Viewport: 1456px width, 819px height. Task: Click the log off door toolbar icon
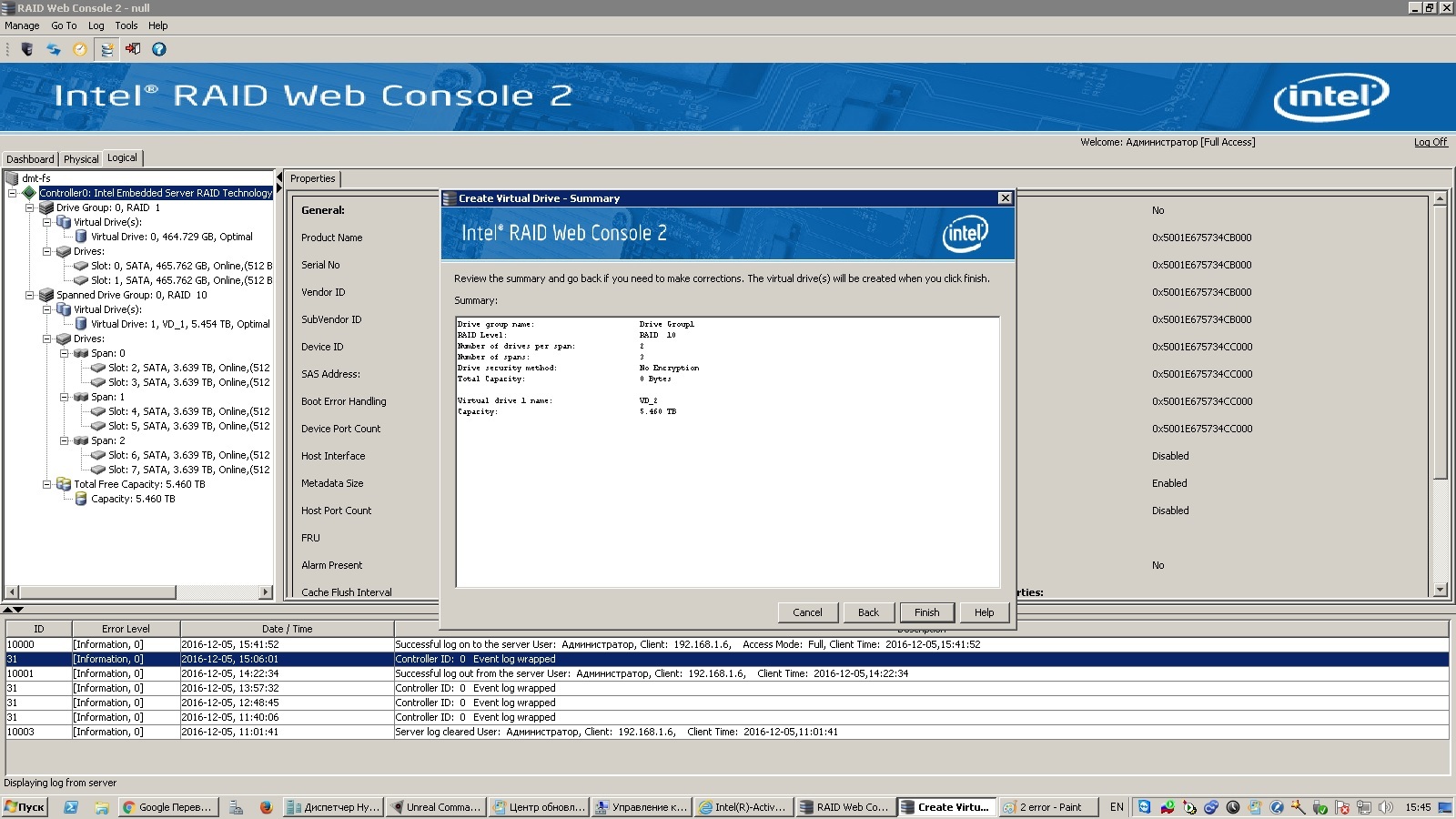point(133,49)
